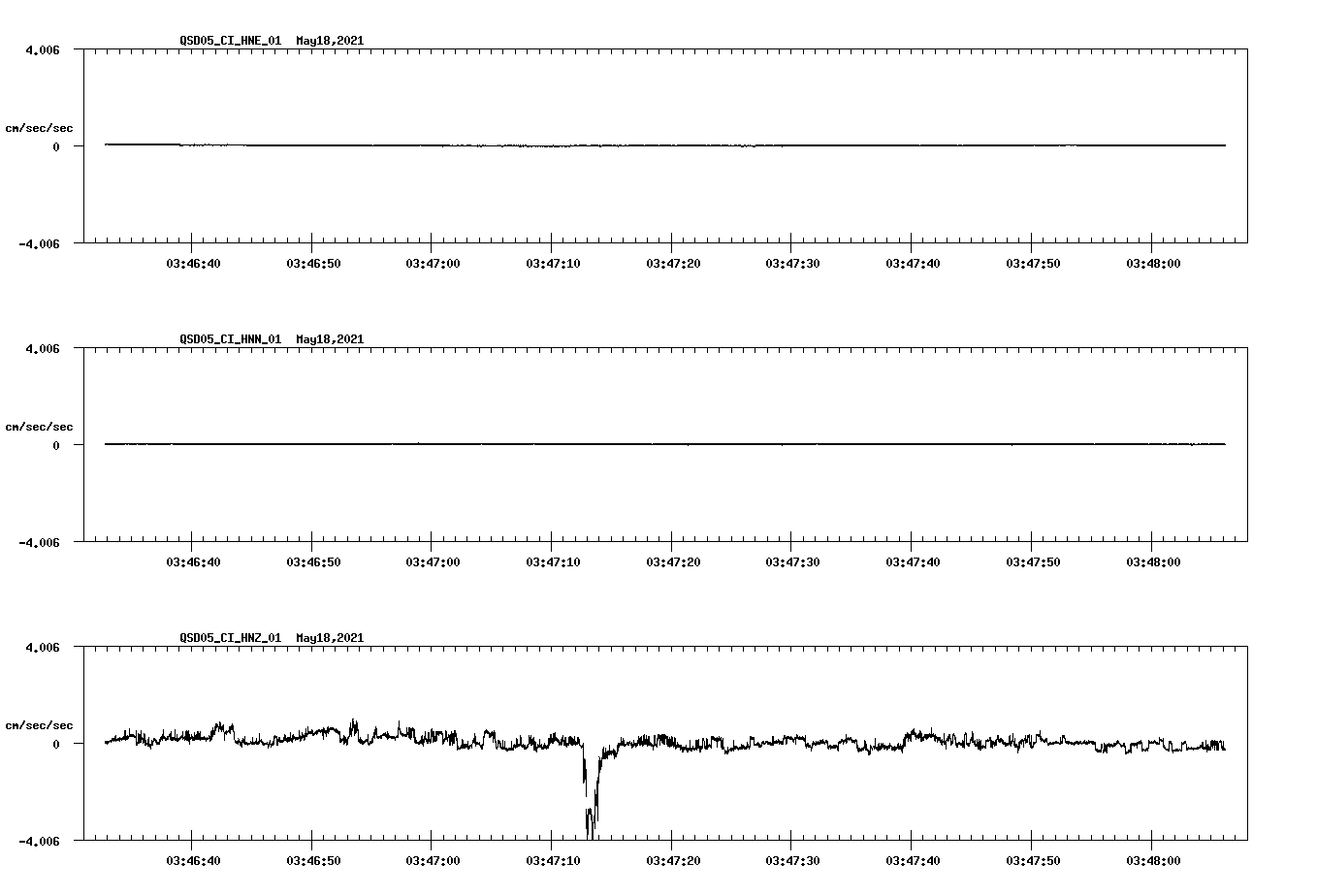Click the flat HNE signal near 03:47:10
The width and height of the screenshot is (1317, 896).
[x=552, y=144]
